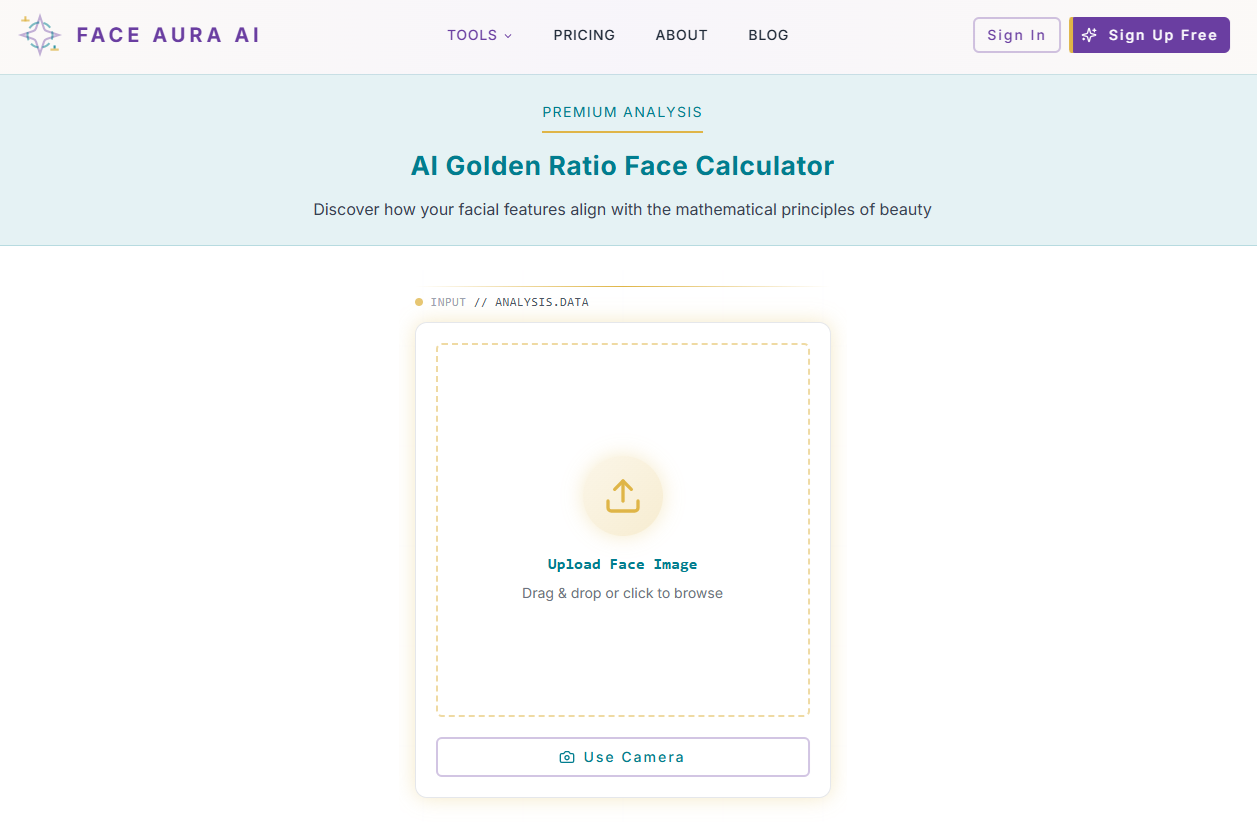This screenshot has width=1257, height=825.
Task: Open the ABOUT page
Action: [682, 35]
